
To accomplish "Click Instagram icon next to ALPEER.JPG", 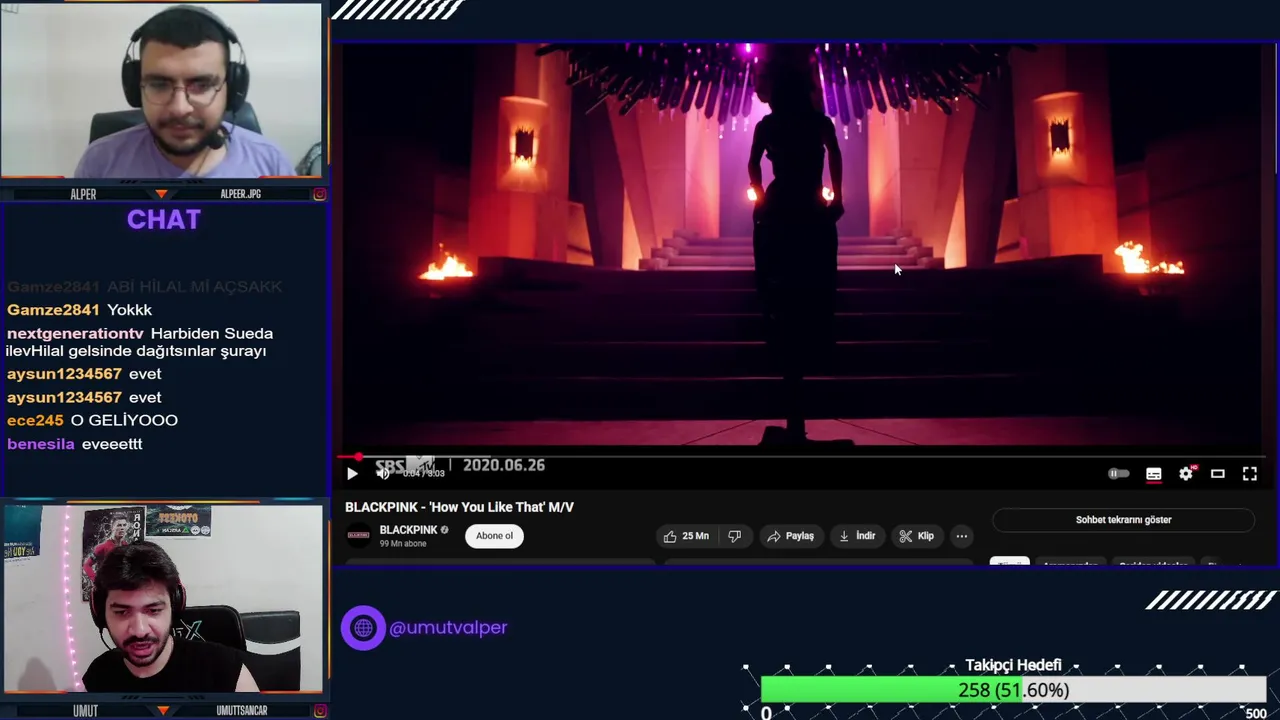I will (x=319, y=194).
